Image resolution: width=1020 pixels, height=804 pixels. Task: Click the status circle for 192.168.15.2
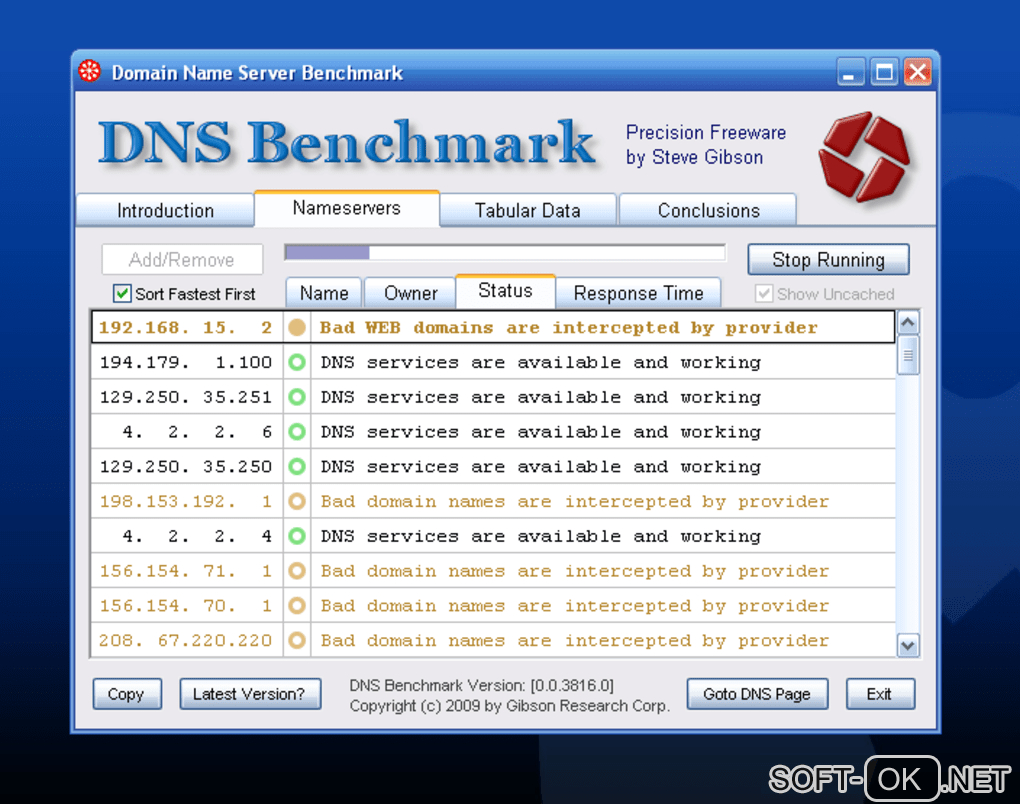click(x=297, y=327)
